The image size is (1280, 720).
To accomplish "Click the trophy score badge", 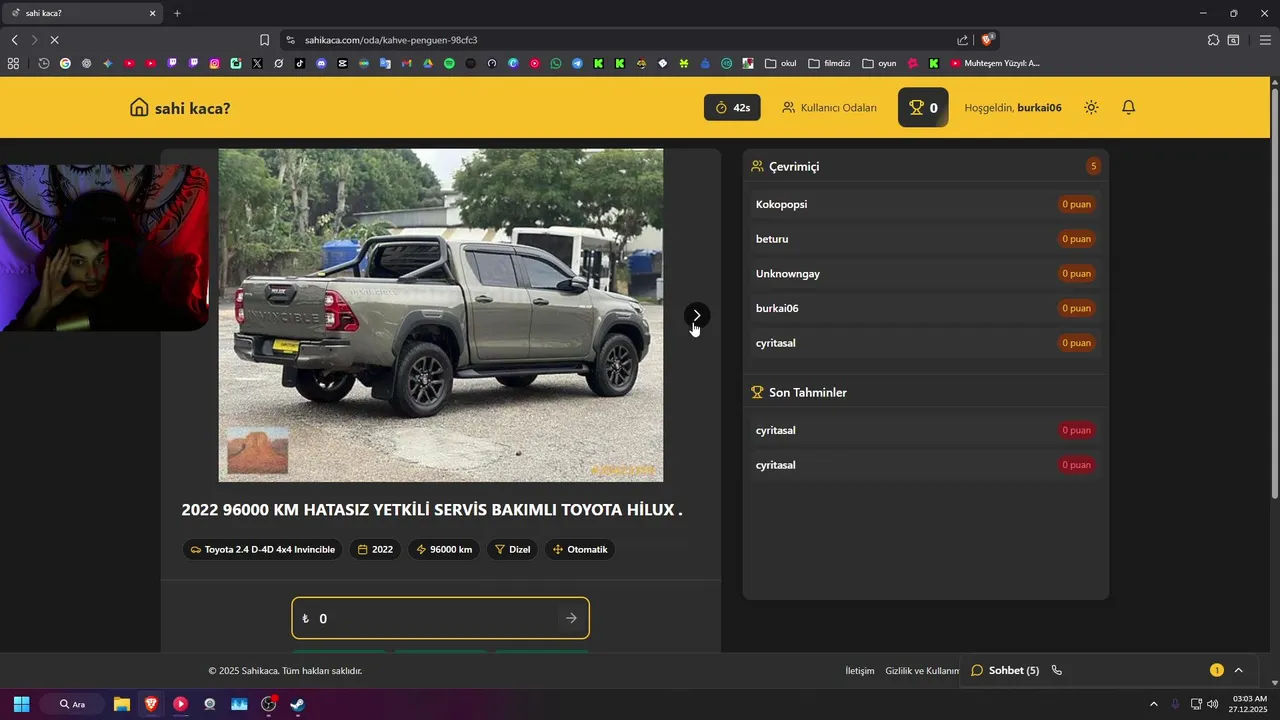I will (x=923, y=107).
